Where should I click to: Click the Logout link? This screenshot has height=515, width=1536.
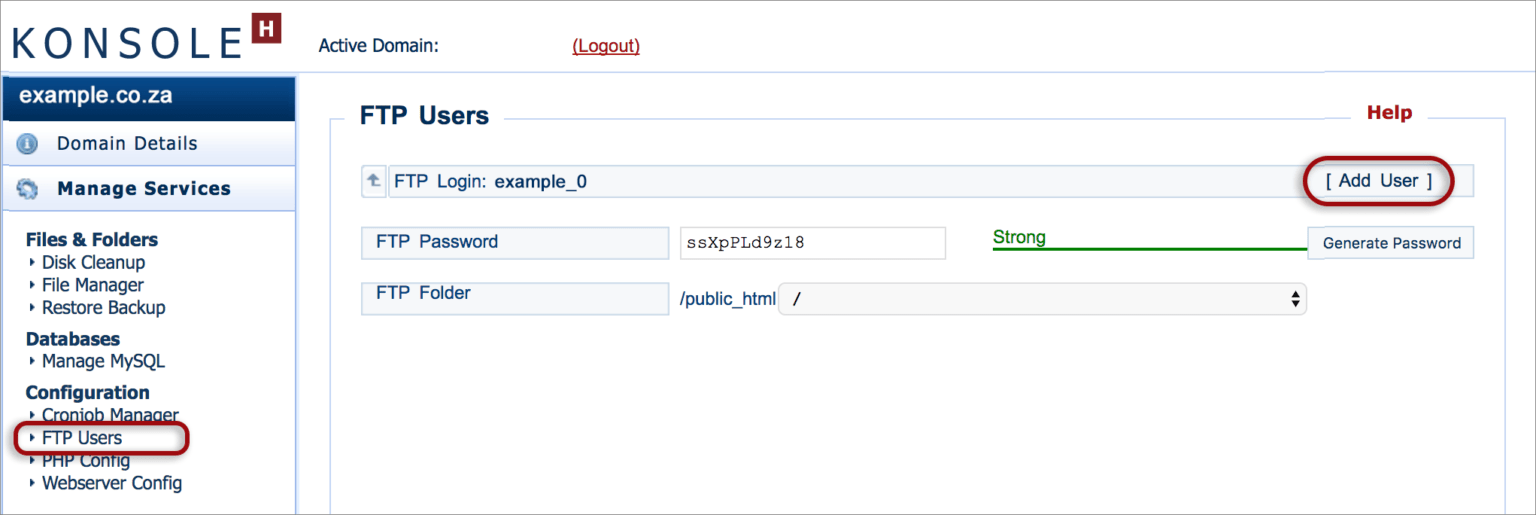pyautogui.click(x=606, y=46)
